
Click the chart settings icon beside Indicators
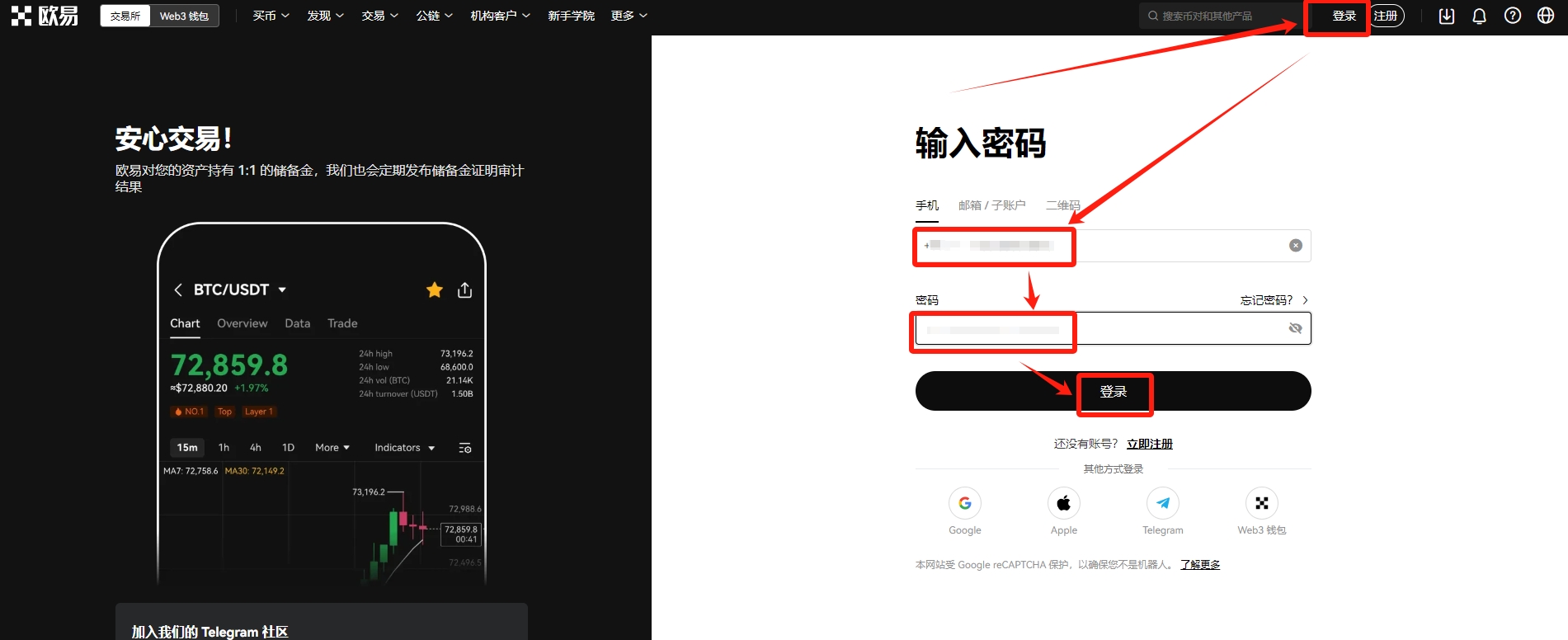coord(465,448)
